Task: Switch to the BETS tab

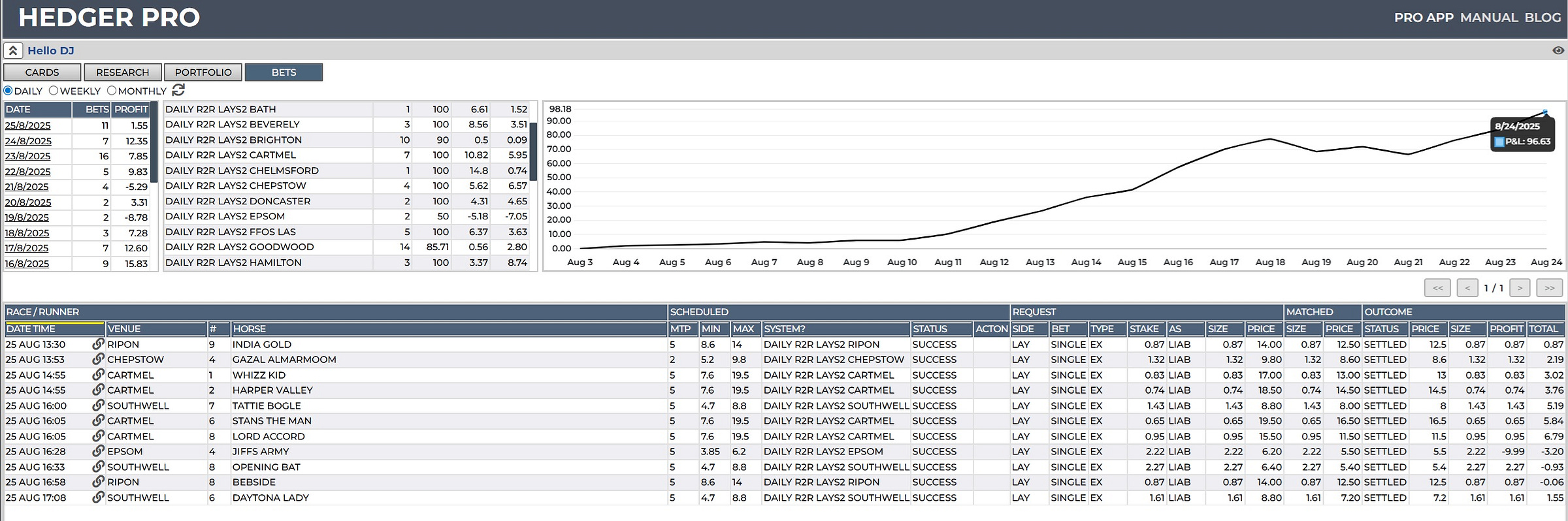Action: (284, 72)
